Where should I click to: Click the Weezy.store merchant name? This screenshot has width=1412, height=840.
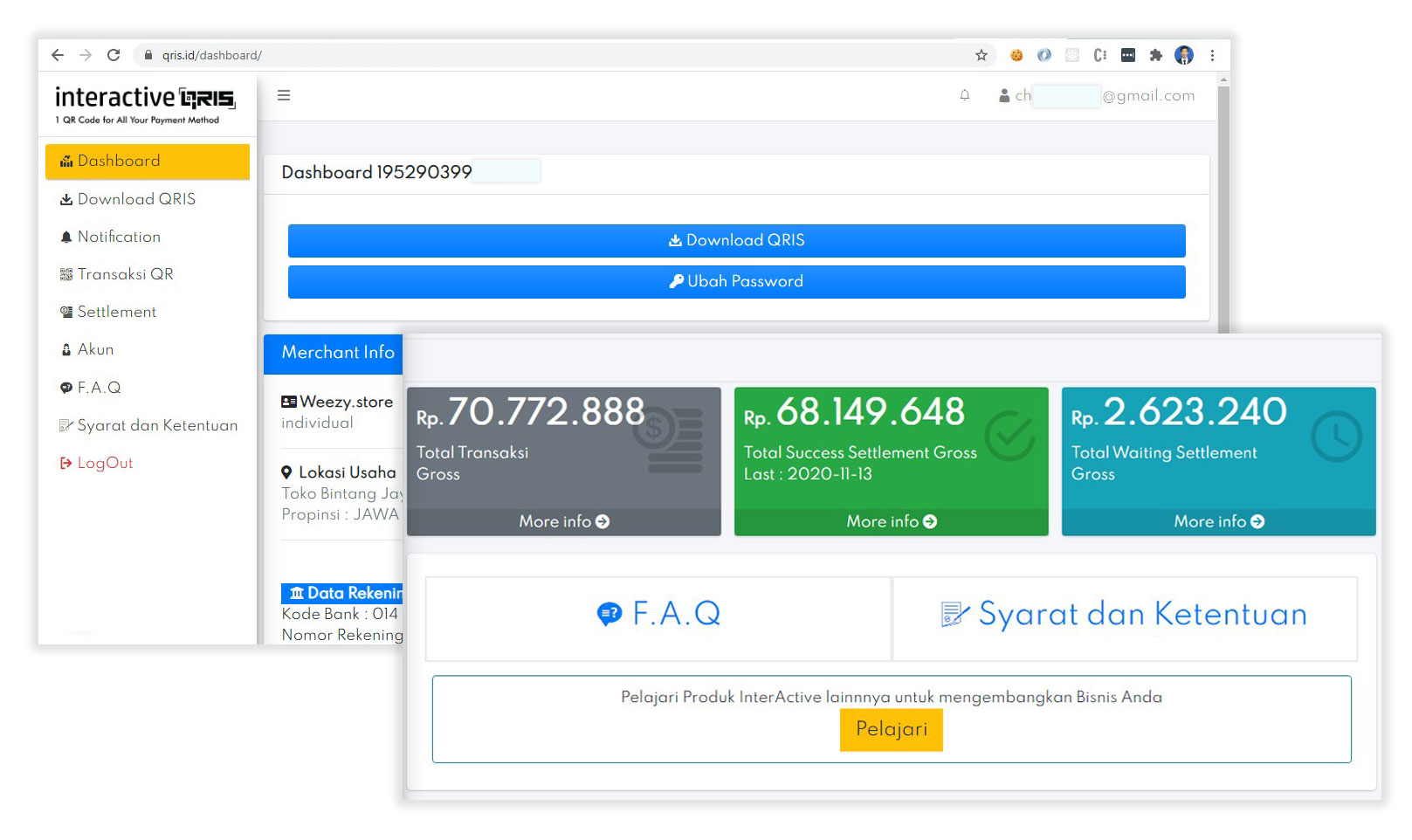pos(346,402)
